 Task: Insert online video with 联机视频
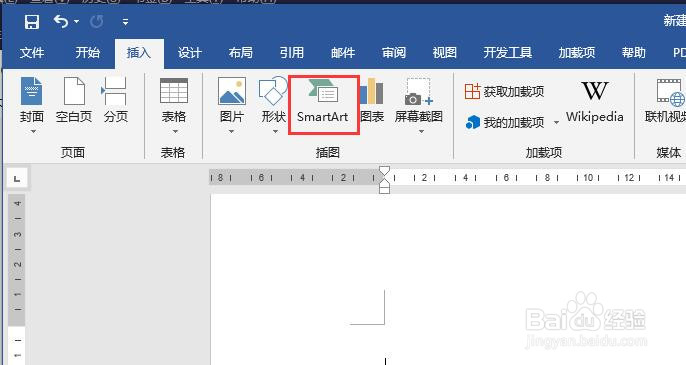[x=665, y=101]
